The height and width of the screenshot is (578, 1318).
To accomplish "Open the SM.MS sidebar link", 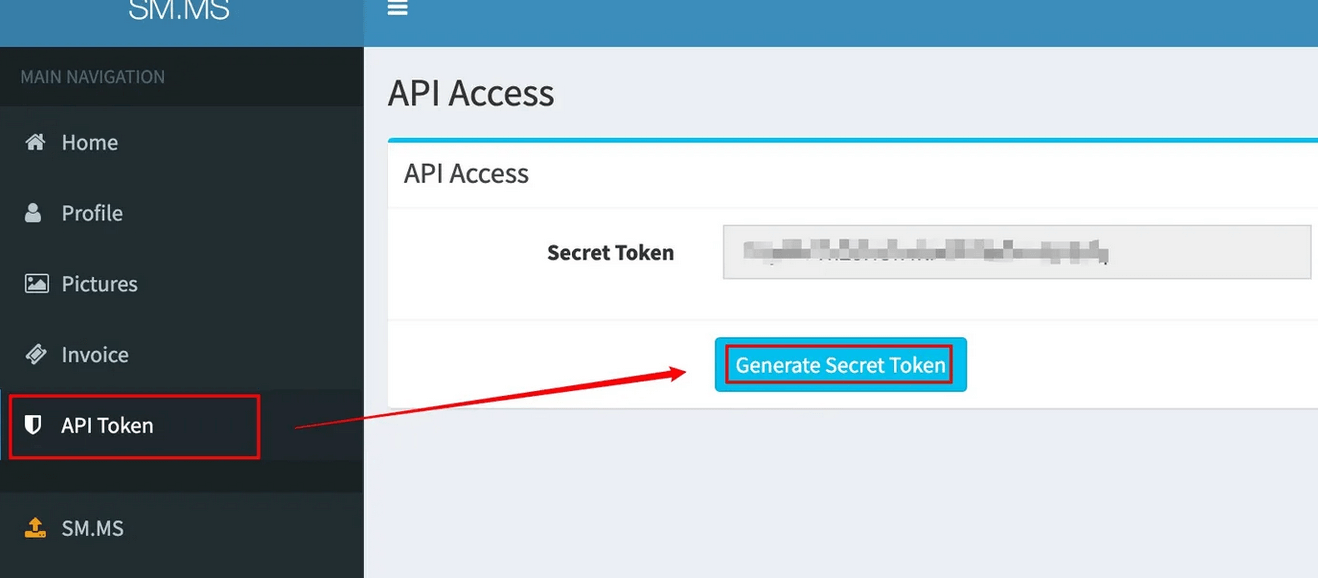I will (93, 528).
